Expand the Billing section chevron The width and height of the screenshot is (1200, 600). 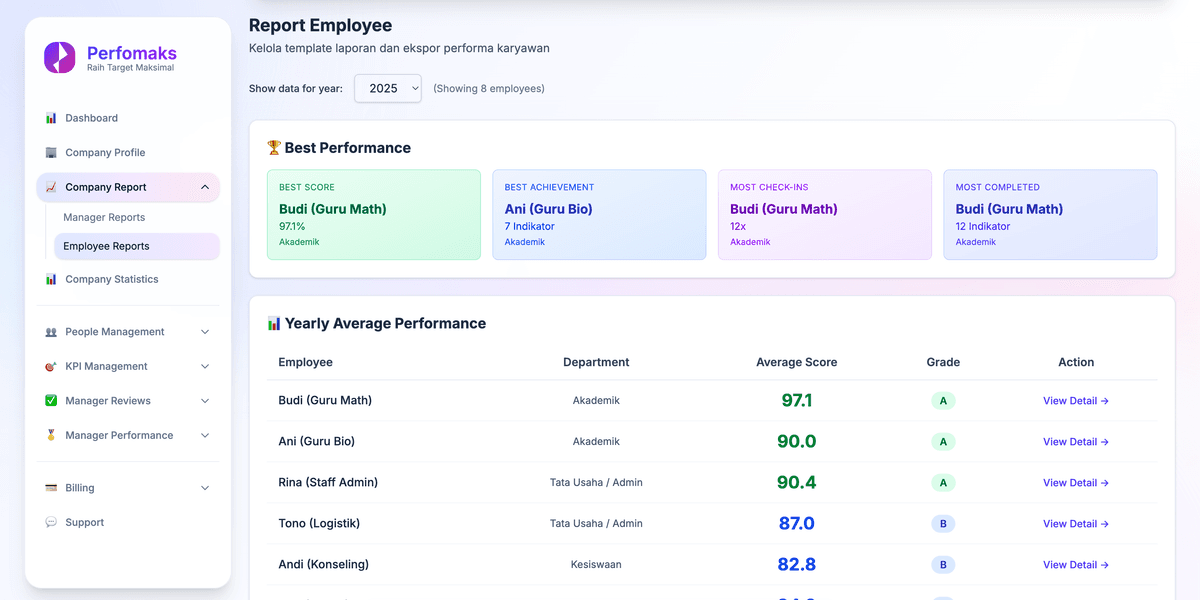[205, 488]
